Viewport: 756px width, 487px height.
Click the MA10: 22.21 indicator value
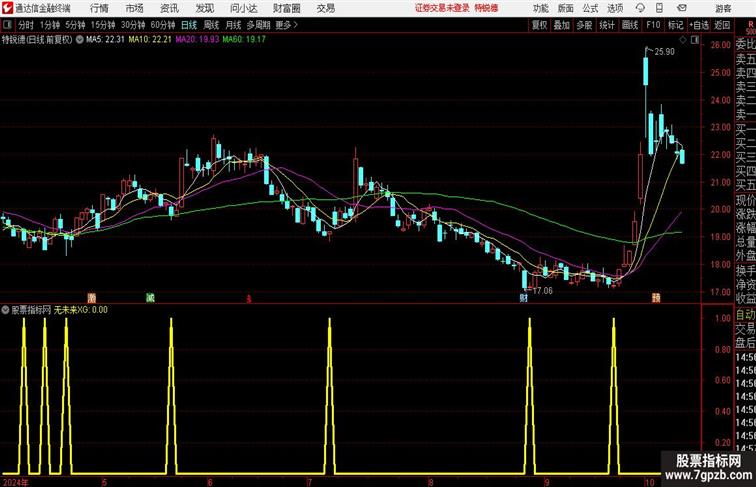click(x=150, y=40)
